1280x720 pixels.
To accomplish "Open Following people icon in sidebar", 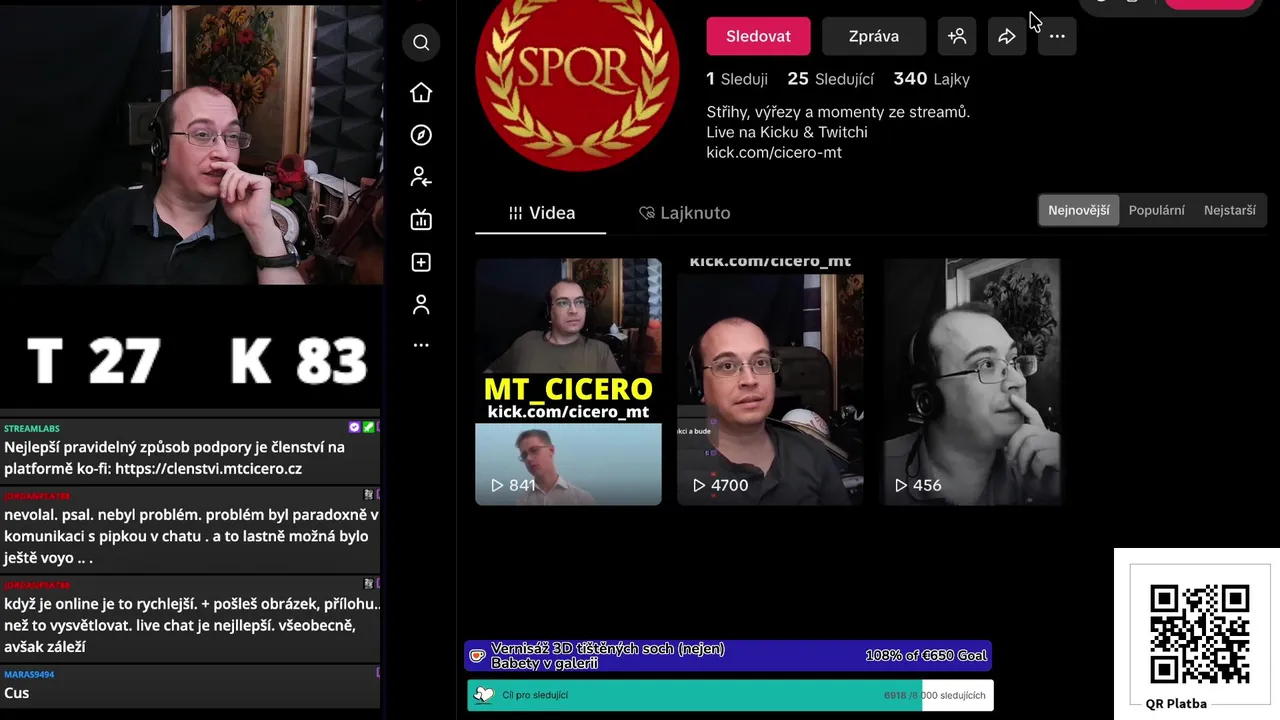I will (421, 177).
